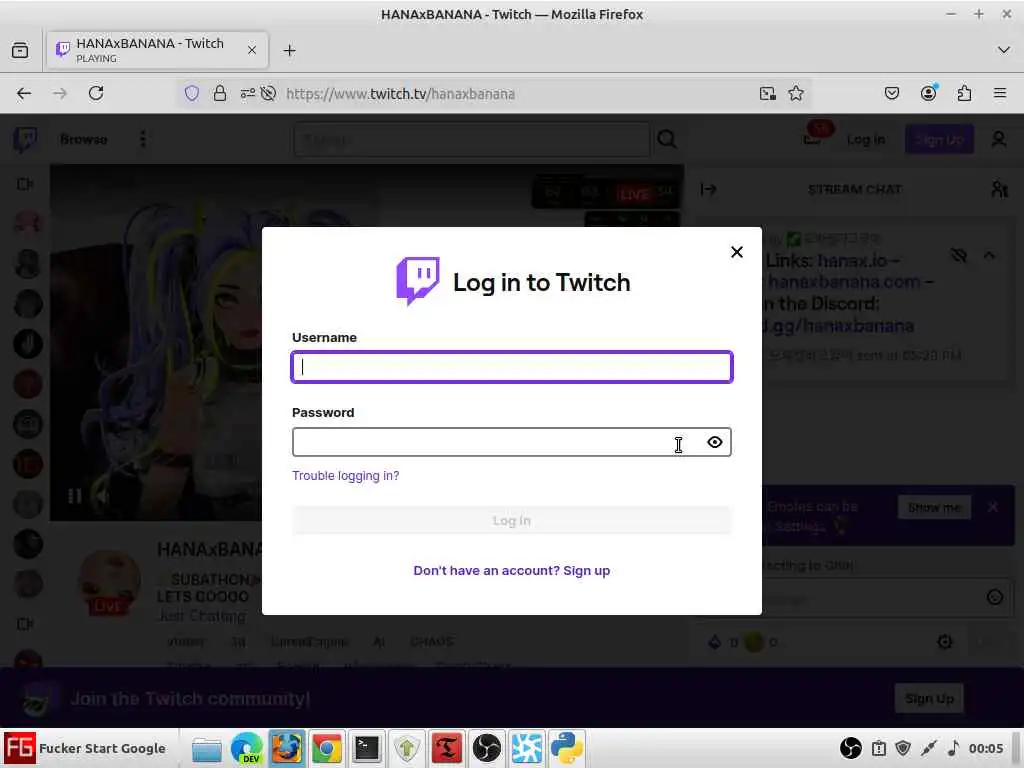Click the Twitch home logo in header
The width and height of the screenshot is (1024, 768).
click(x=25, y=139)
